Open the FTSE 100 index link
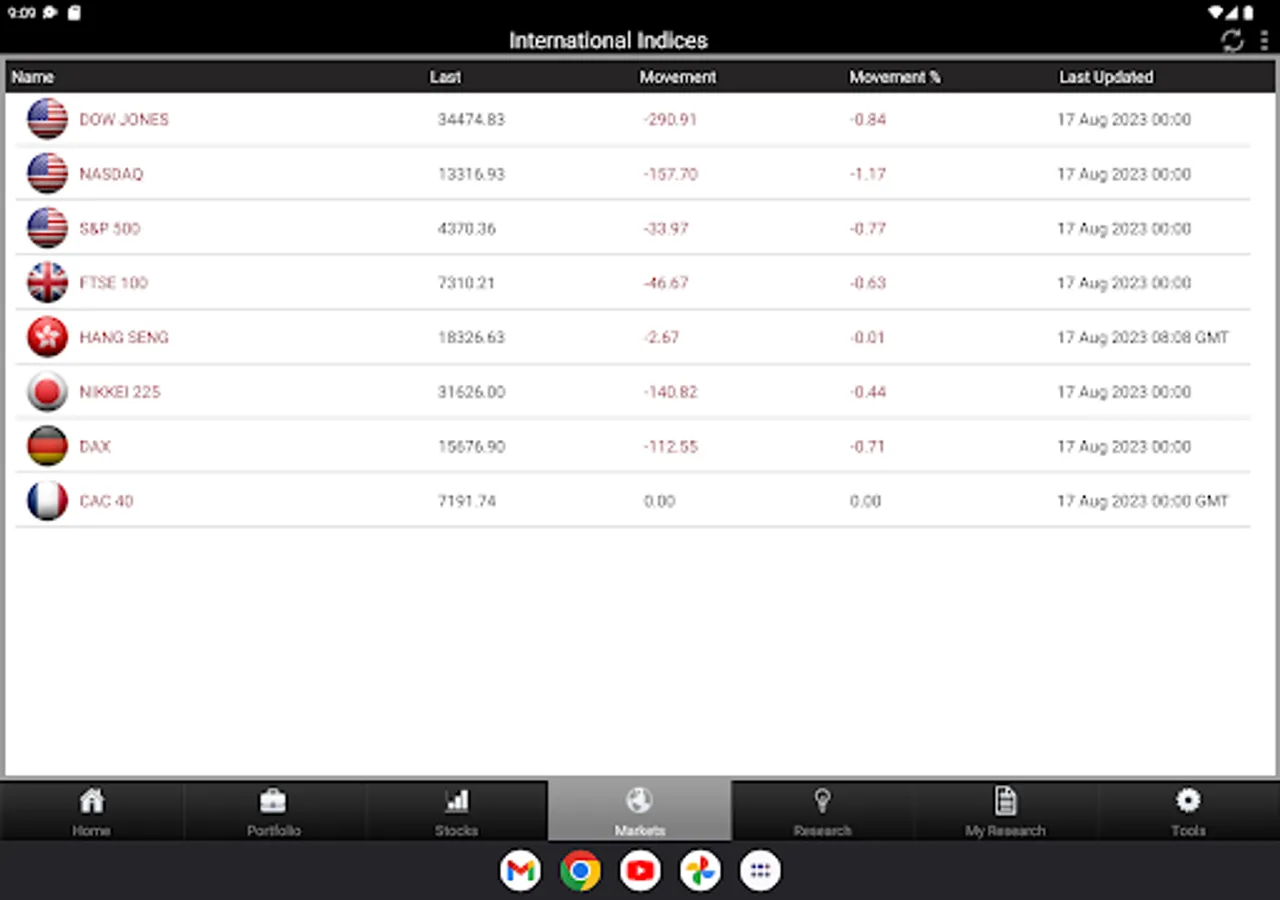 tap(113, 283)
